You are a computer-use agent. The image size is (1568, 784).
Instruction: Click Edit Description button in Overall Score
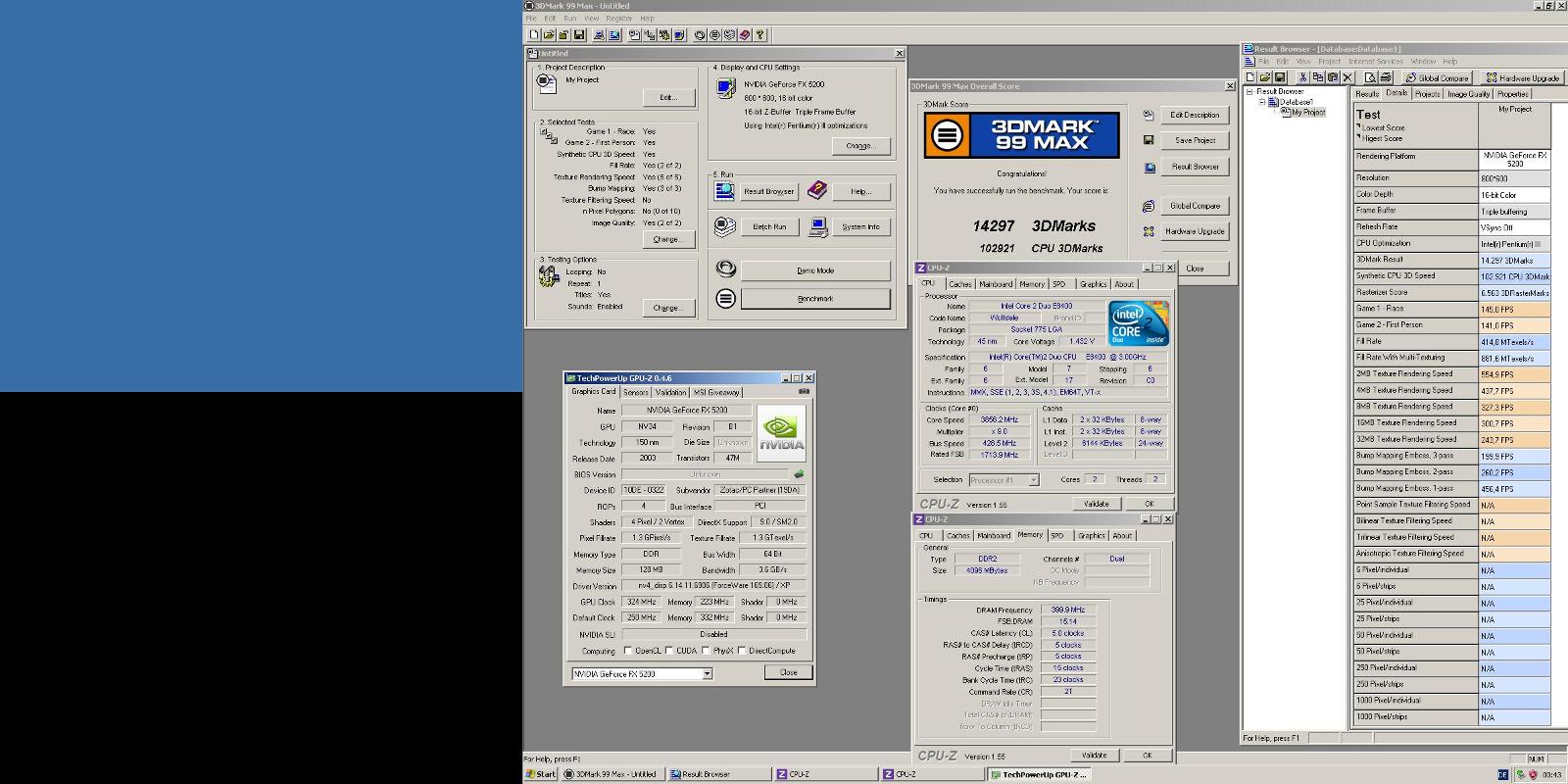1195,115
